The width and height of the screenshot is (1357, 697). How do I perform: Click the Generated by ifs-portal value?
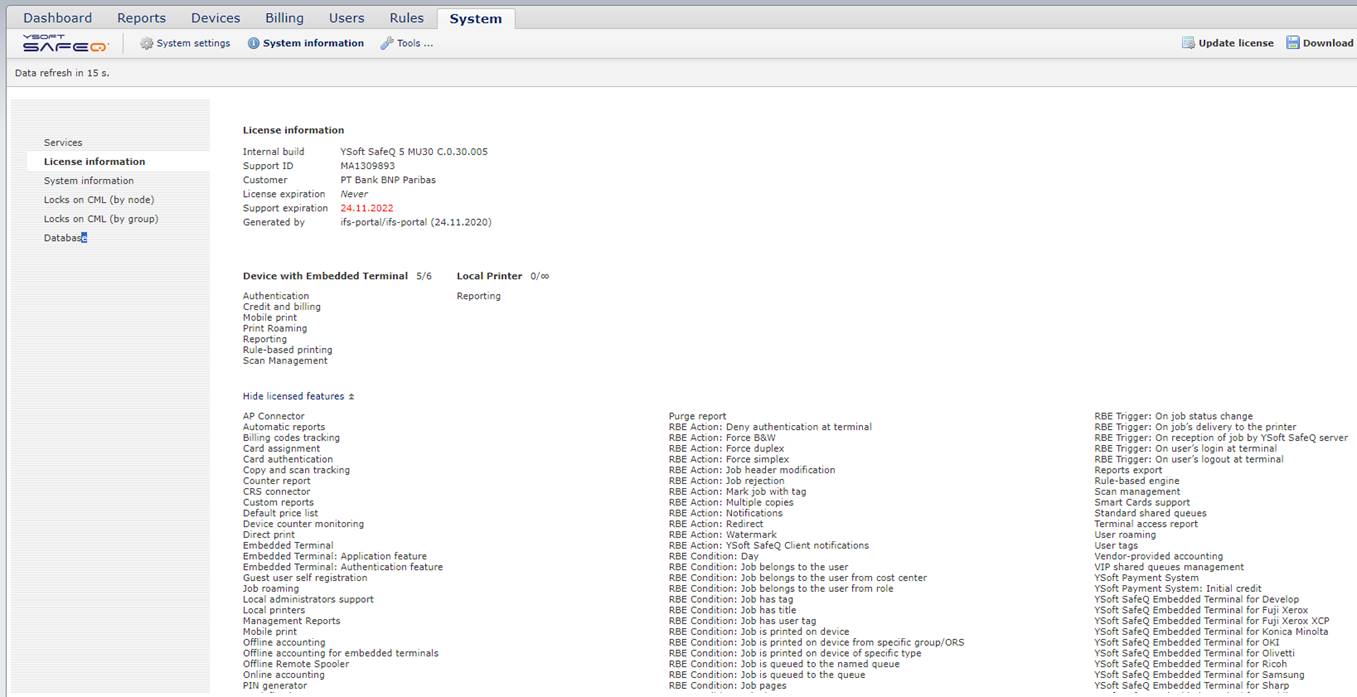tap(416, 222)
